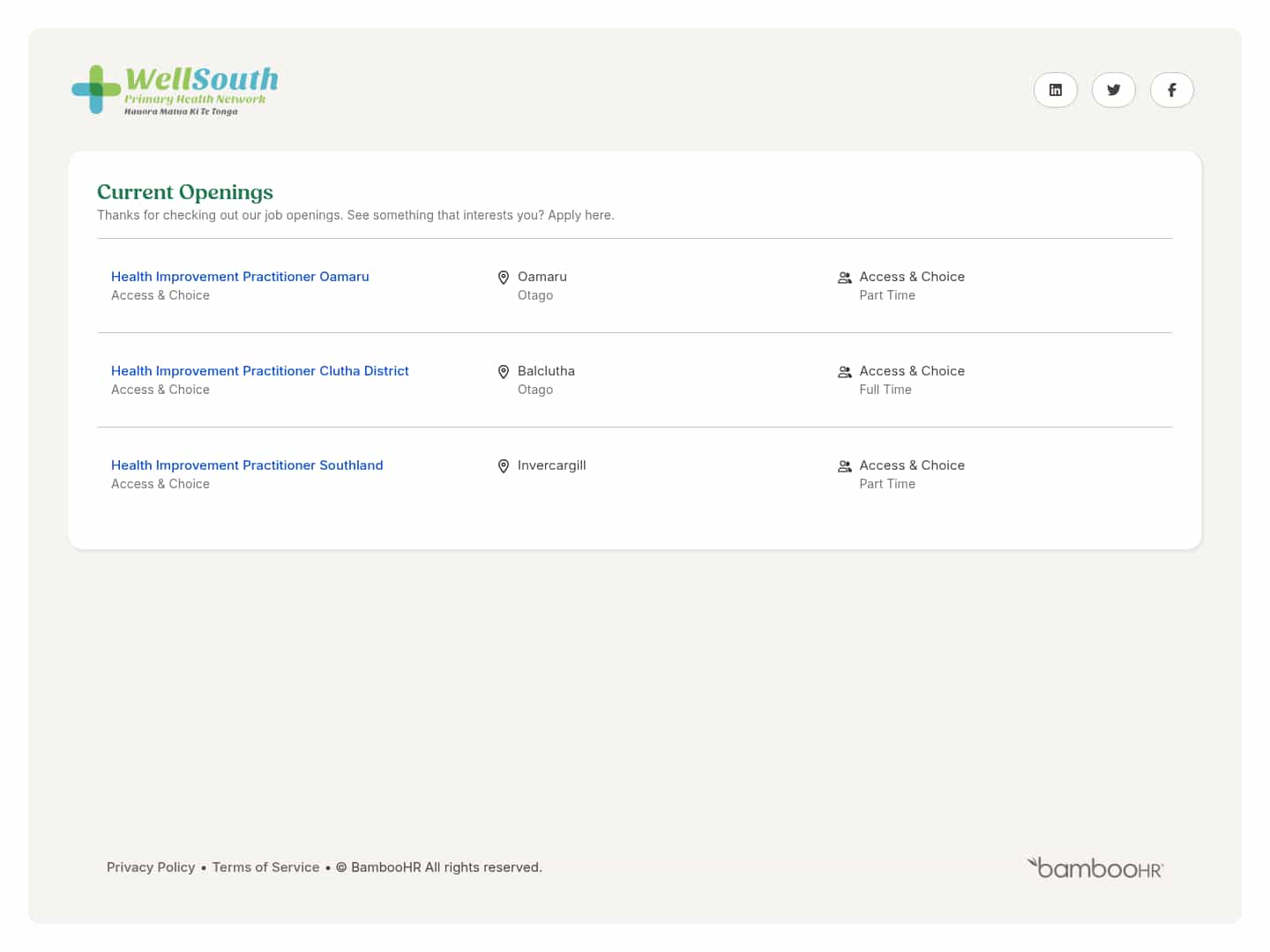Viewport: 1270px width, 952px height.
Task: Click the 'Current Openings' heading
Action: pos(185,192)
